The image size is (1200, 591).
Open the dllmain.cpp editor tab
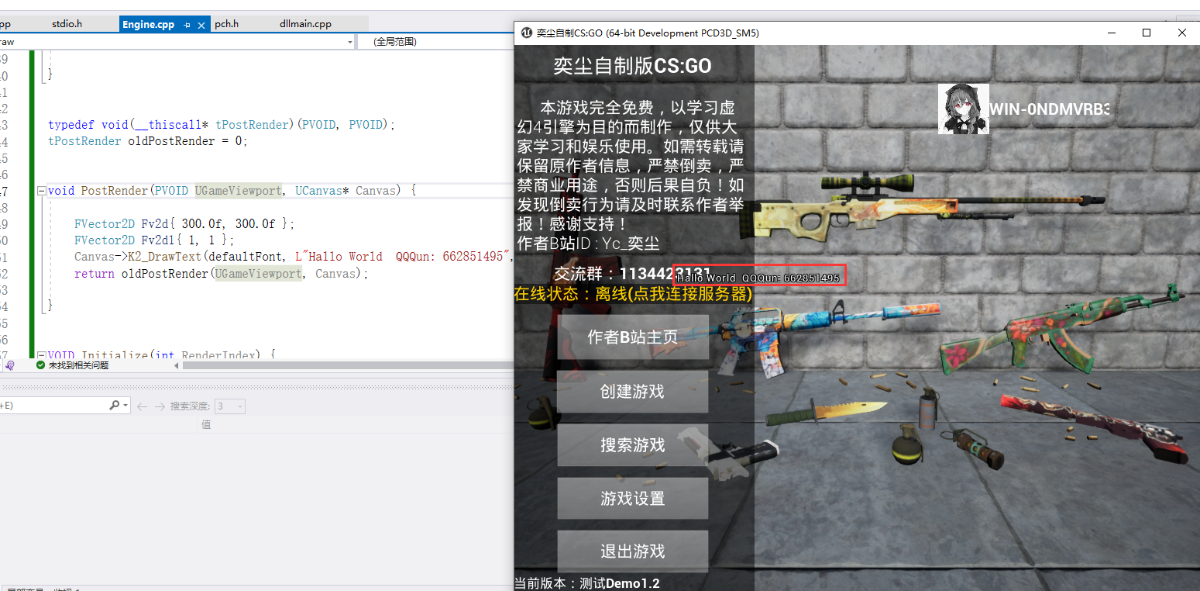pos(307,24)
